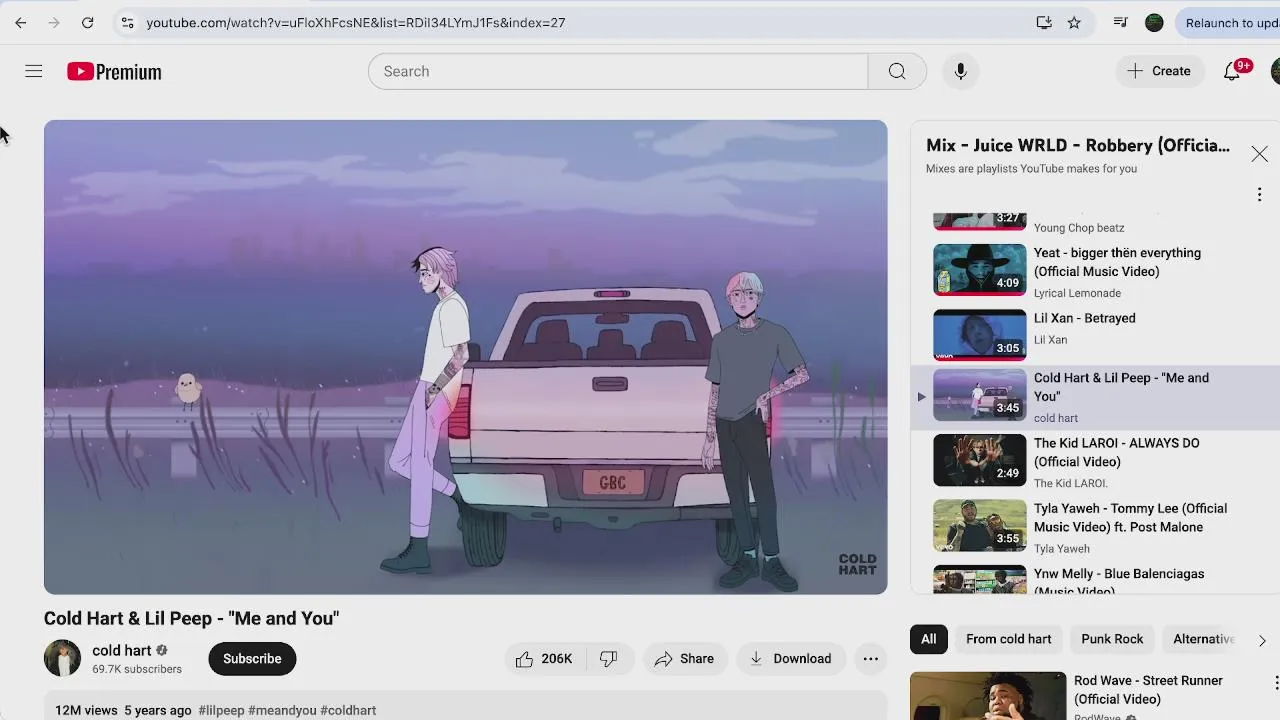Start voice search with microphone
Screen dimensions: 1280x720
click(x=960, y=71)
